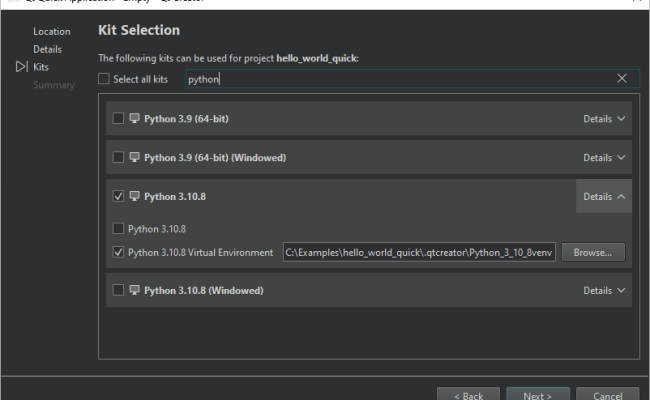Enable the Python 3.9 (64-bit) kit checkbox
This screenshot has width=650, height=400.
118,119
